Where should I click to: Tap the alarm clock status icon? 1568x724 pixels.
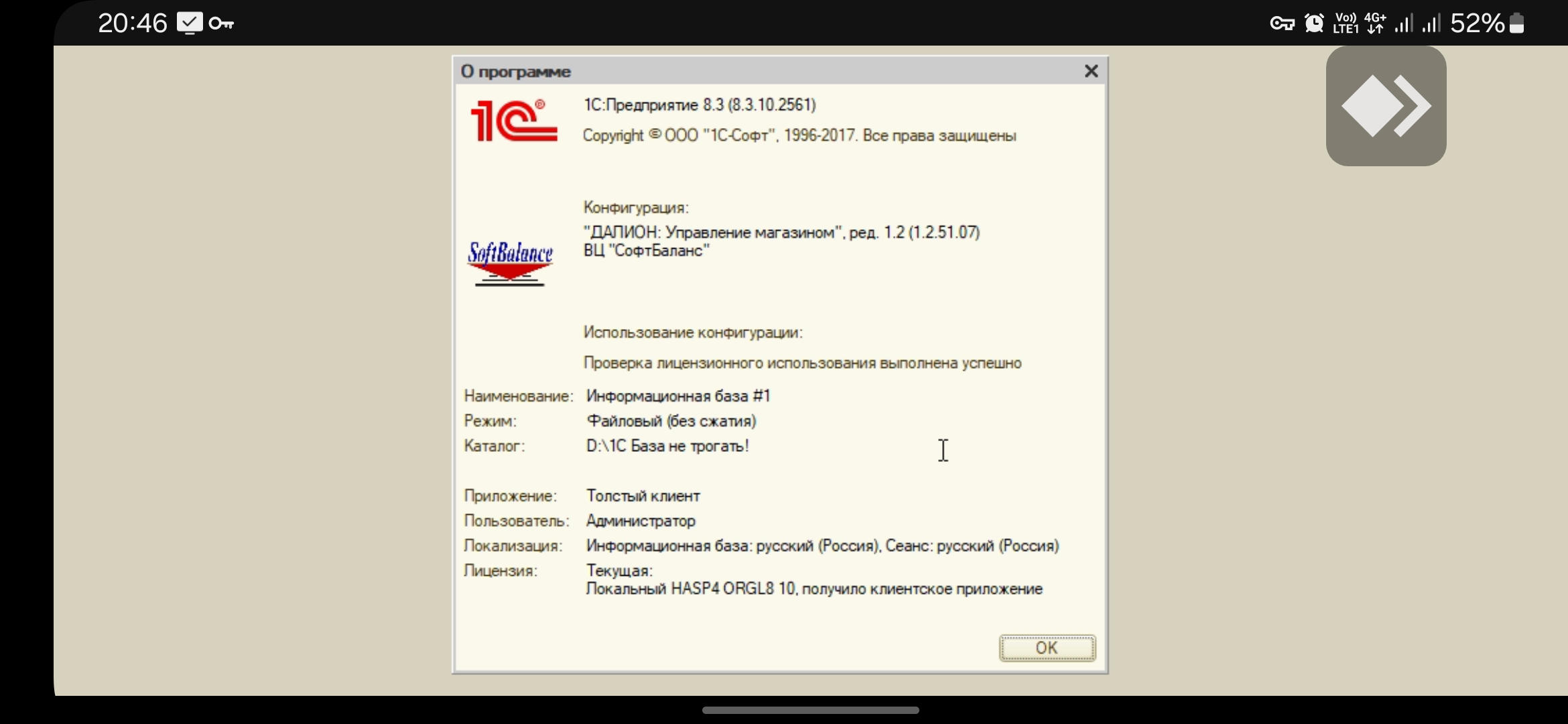1314,23
